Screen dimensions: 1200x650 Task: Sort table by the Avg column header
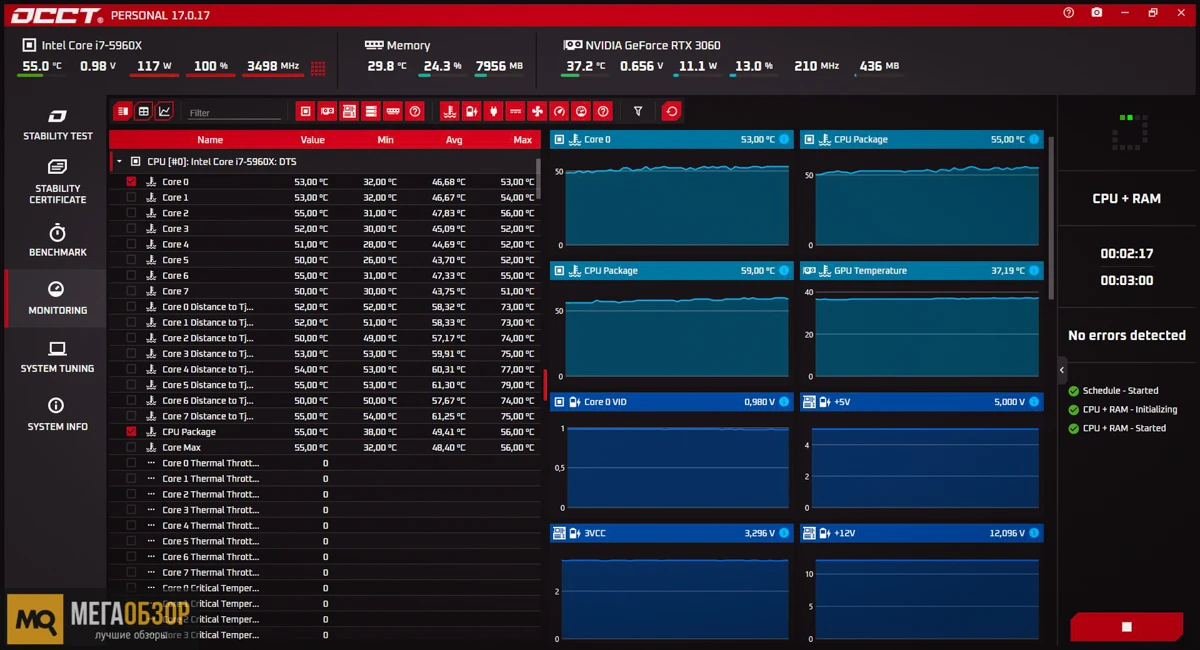(x=454, y=140)
